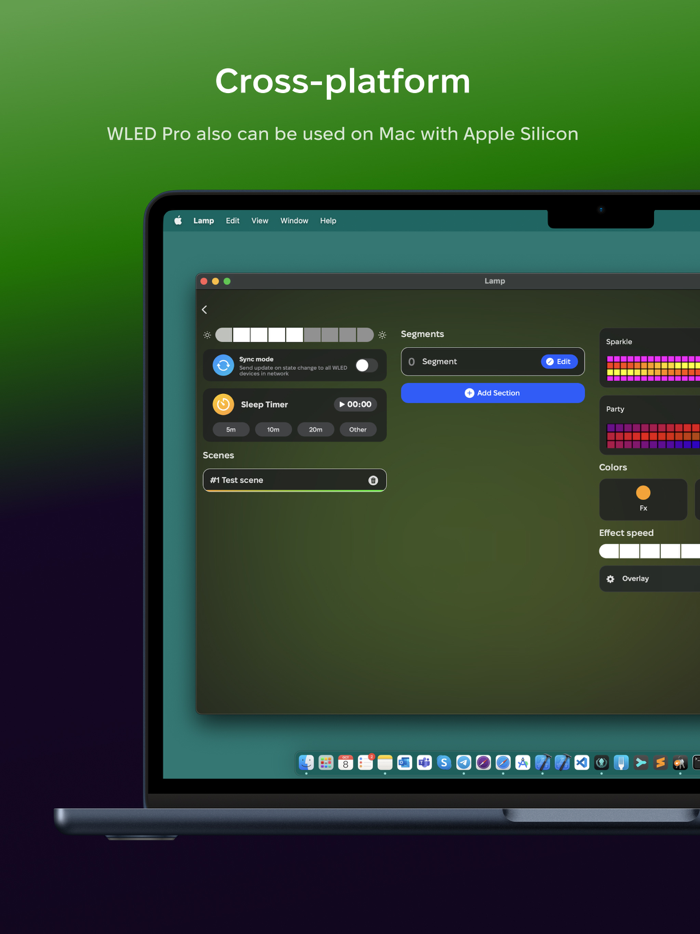Open the Overlay setting row
This screenshot has width=700, height=934.
(x=650, y=579)
